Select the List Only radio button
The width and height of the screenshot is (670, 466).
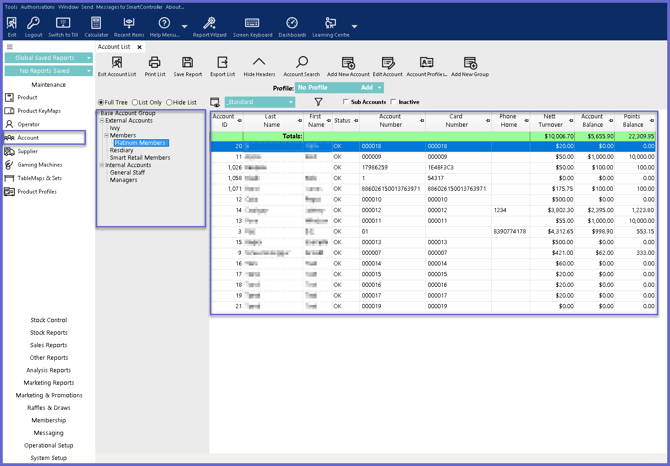(136, 102)
